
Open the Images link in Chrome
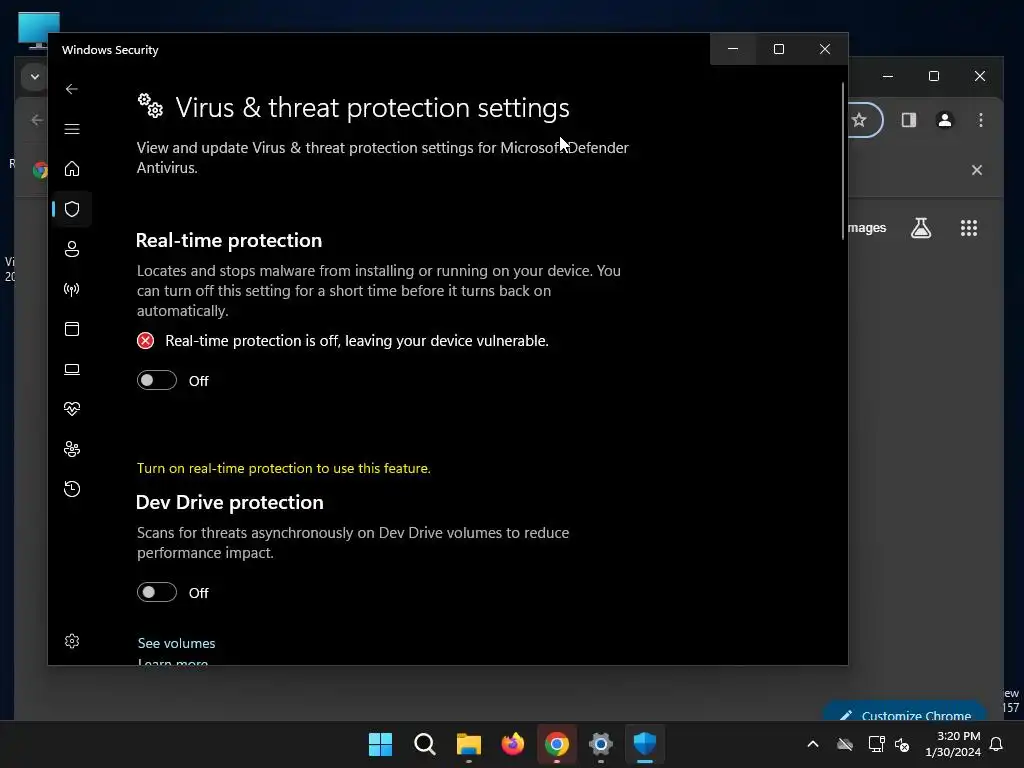(x=867, y=228)
